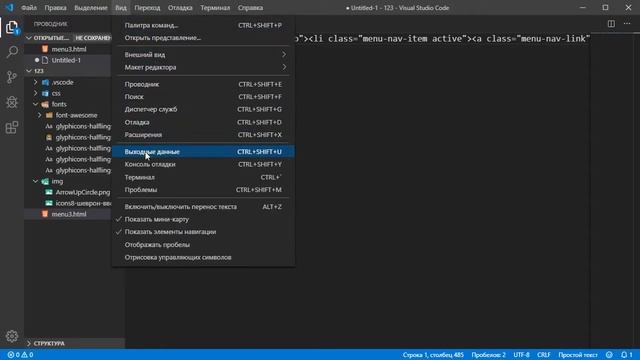Select Поиск in the view menu
Image resolution: width=640 pixels, height=360 pixels.
203,97
